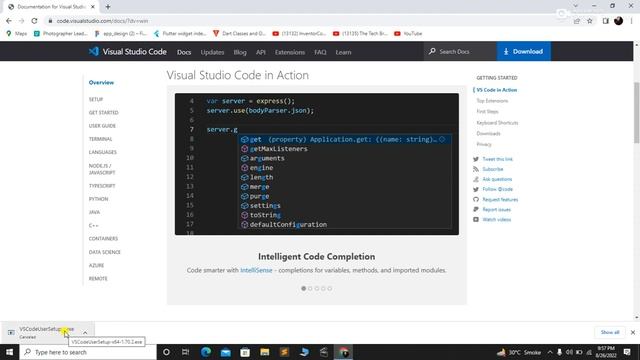Click browser back arrow icon

[9, 21]
